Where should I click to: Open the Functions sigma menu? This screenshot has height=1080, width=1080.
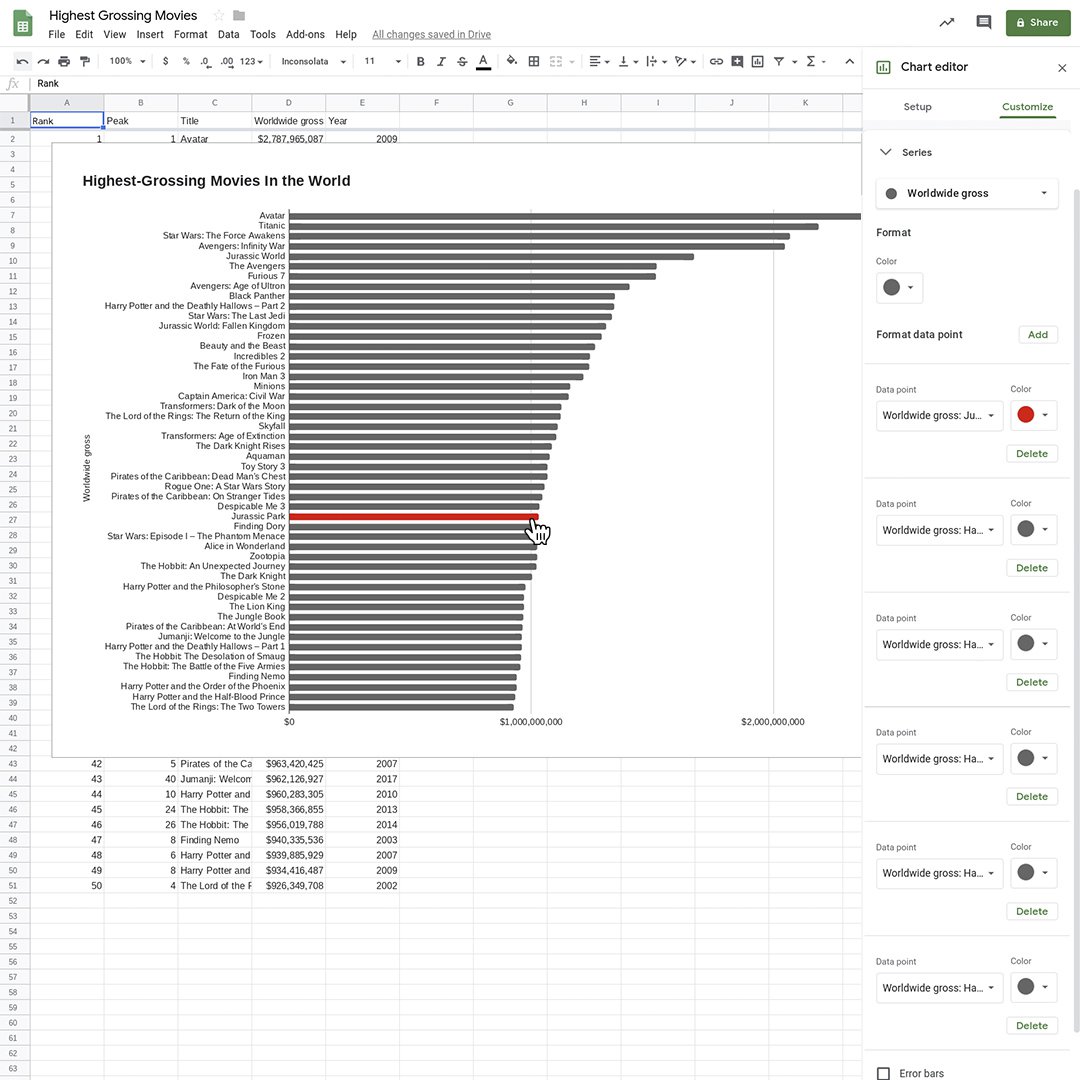click(816, 61)
